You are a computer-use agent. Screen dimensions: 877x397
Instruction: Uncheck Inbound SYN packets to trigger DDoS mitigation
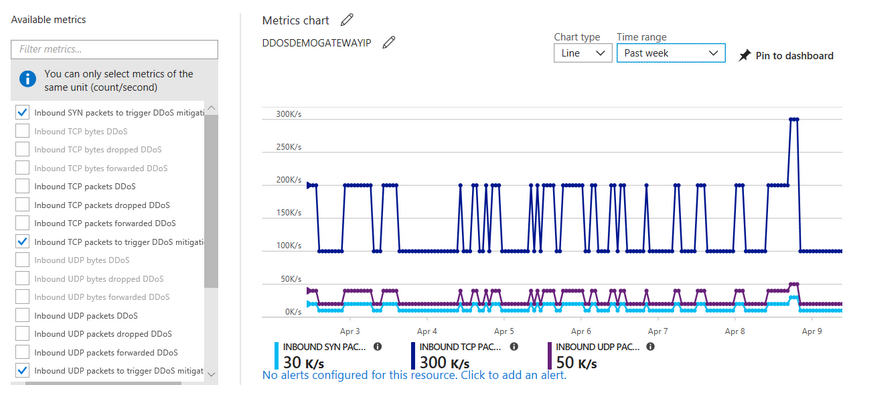tap(22, 112)
